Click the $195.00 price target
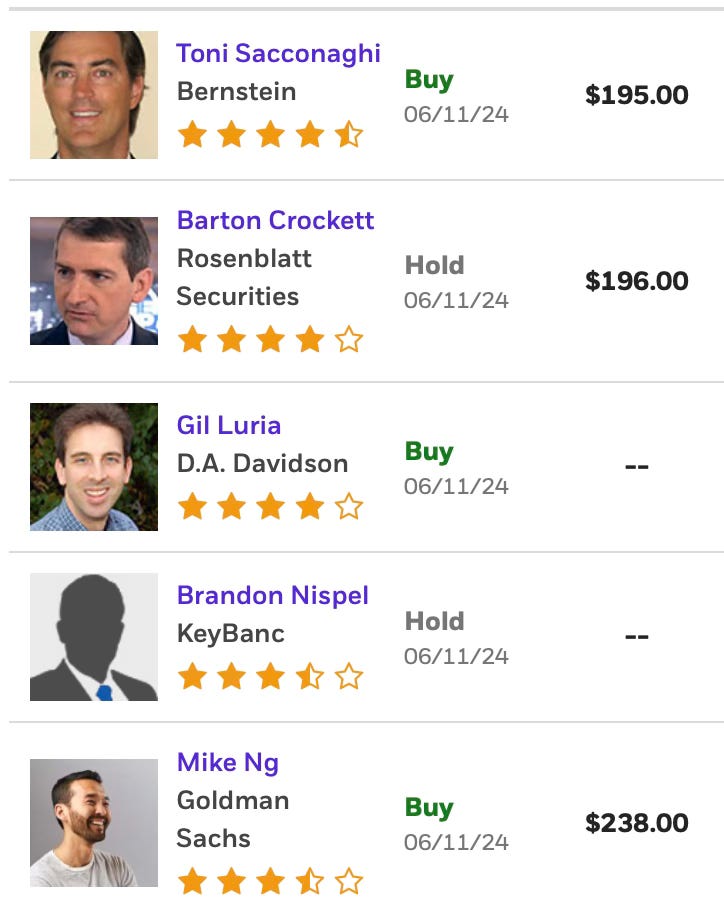 click(x=636, y=95)
